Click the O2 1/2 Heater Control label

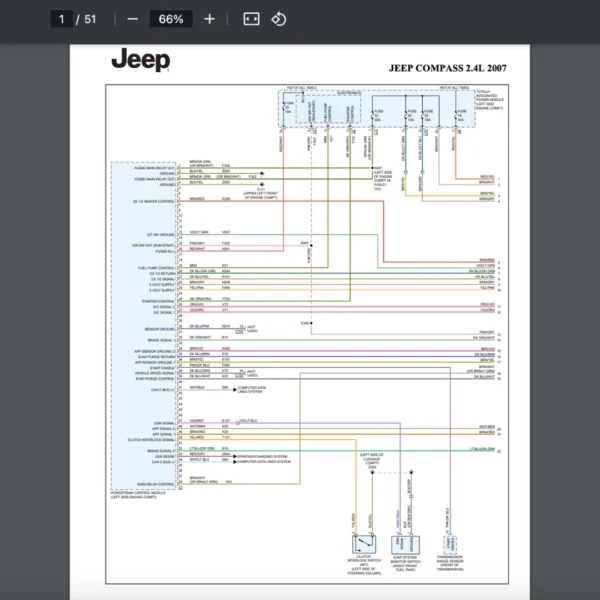(x=154, y=200)
